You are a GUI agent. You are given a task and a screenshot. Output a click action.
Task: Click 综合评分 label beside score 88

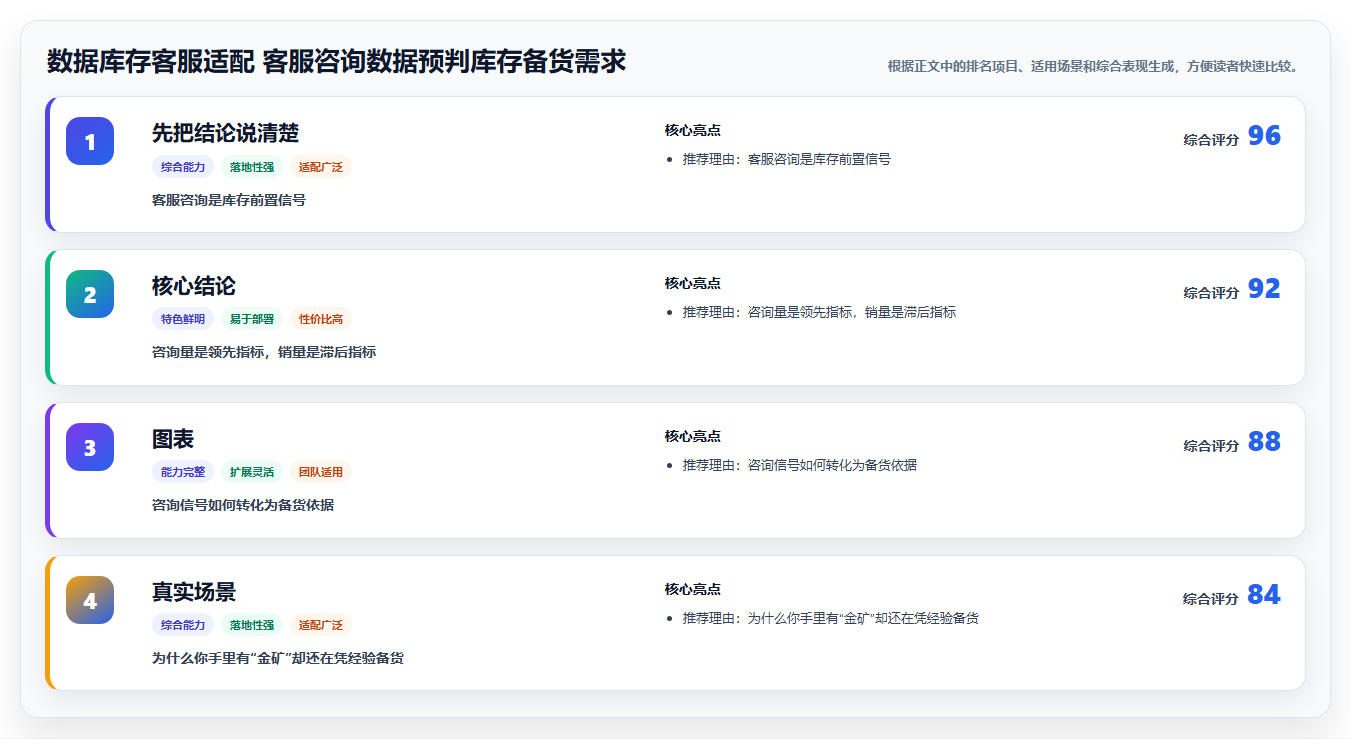click(1211, 446)
